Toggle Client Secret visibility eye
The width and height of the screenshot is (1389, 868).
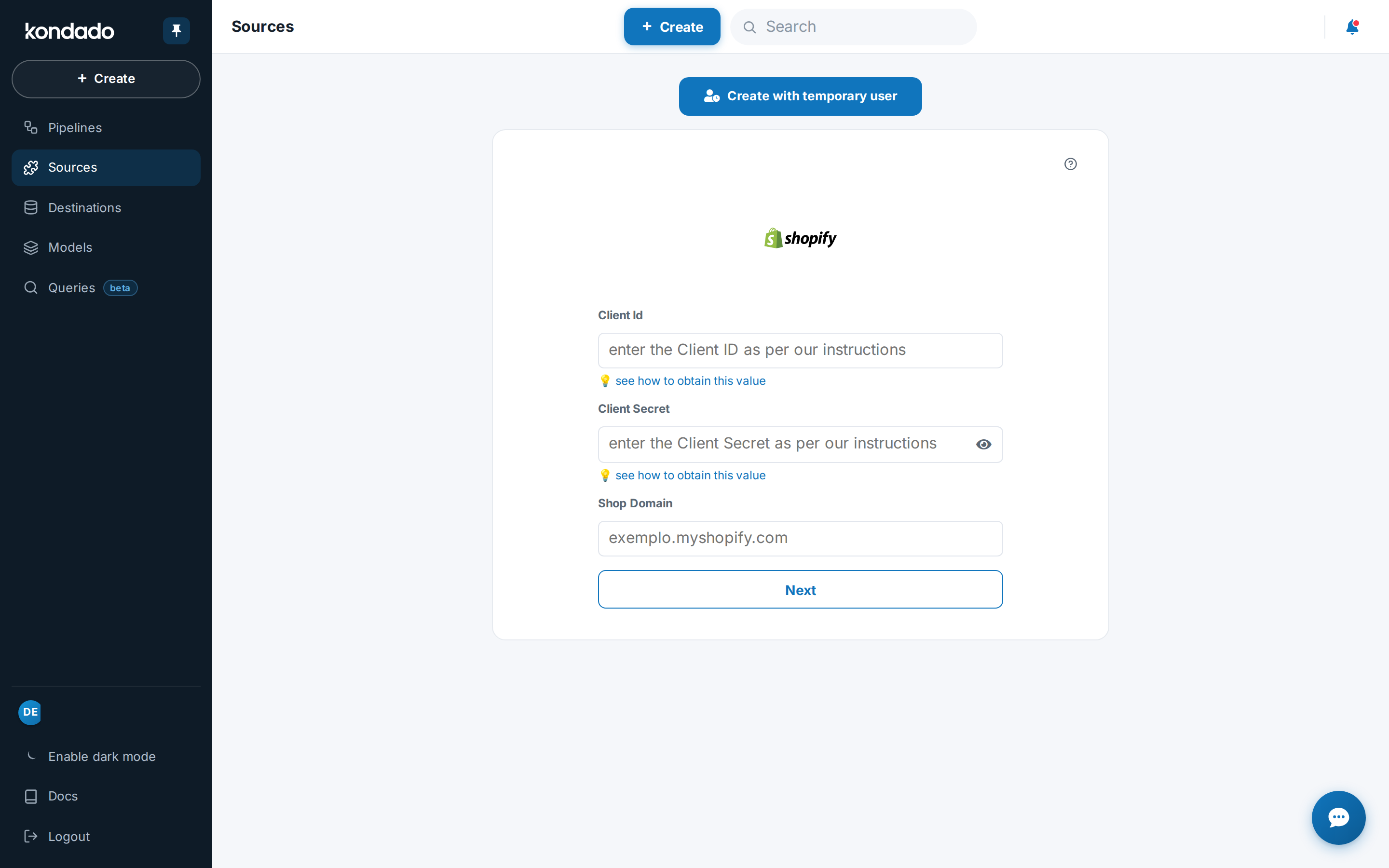(x=984, y=444)
